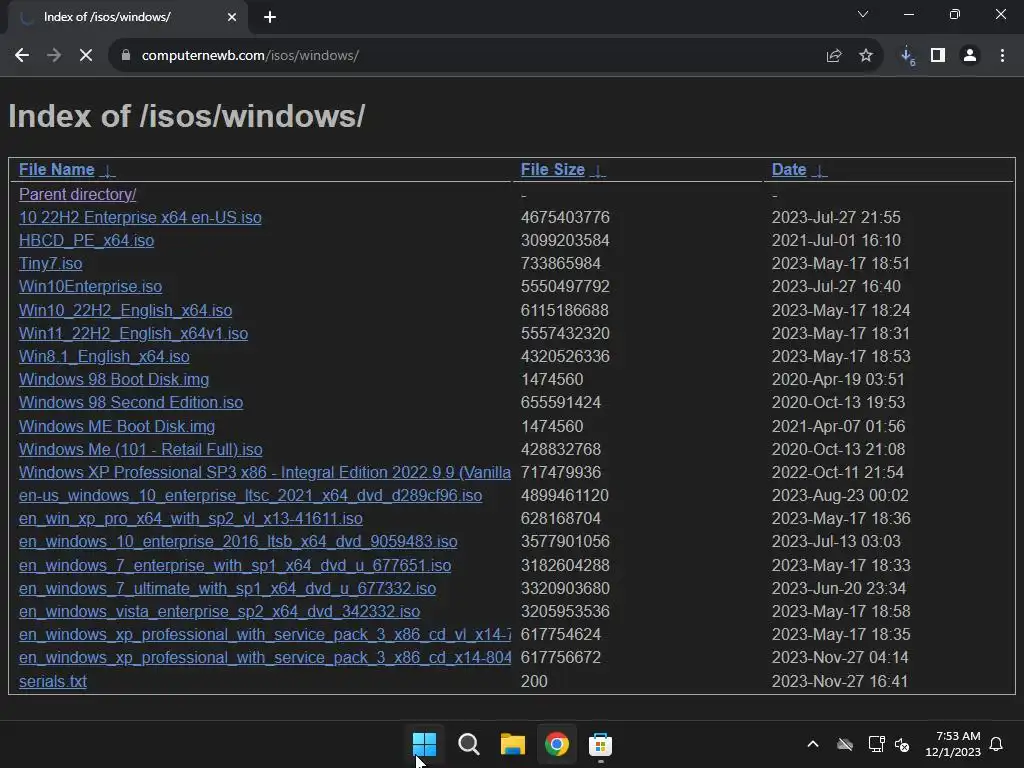
Task: Select the size value 200 for serials.txt
Action: [534, 682]
